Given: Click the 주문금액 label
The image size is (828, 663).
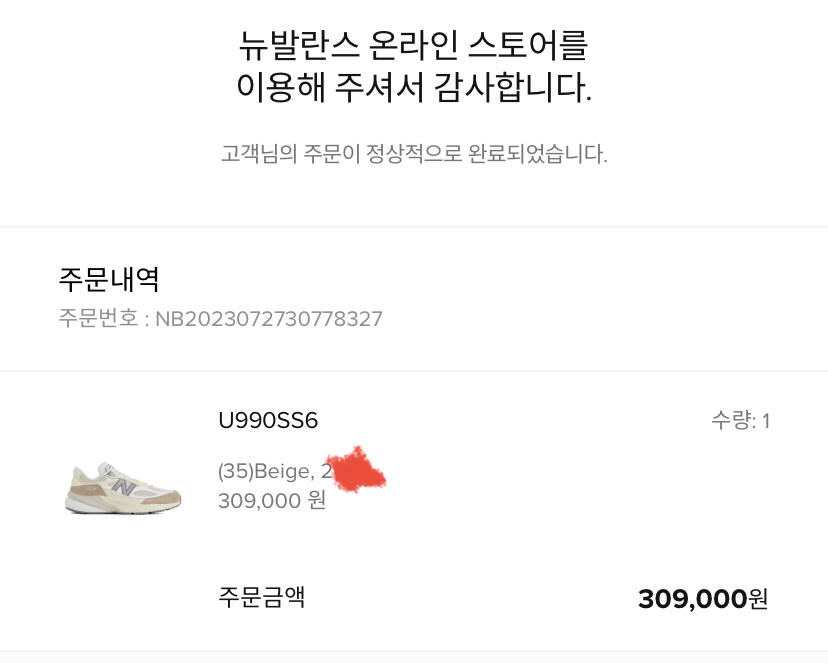Looking at the screenshot, I should click(x=261, y=598).
